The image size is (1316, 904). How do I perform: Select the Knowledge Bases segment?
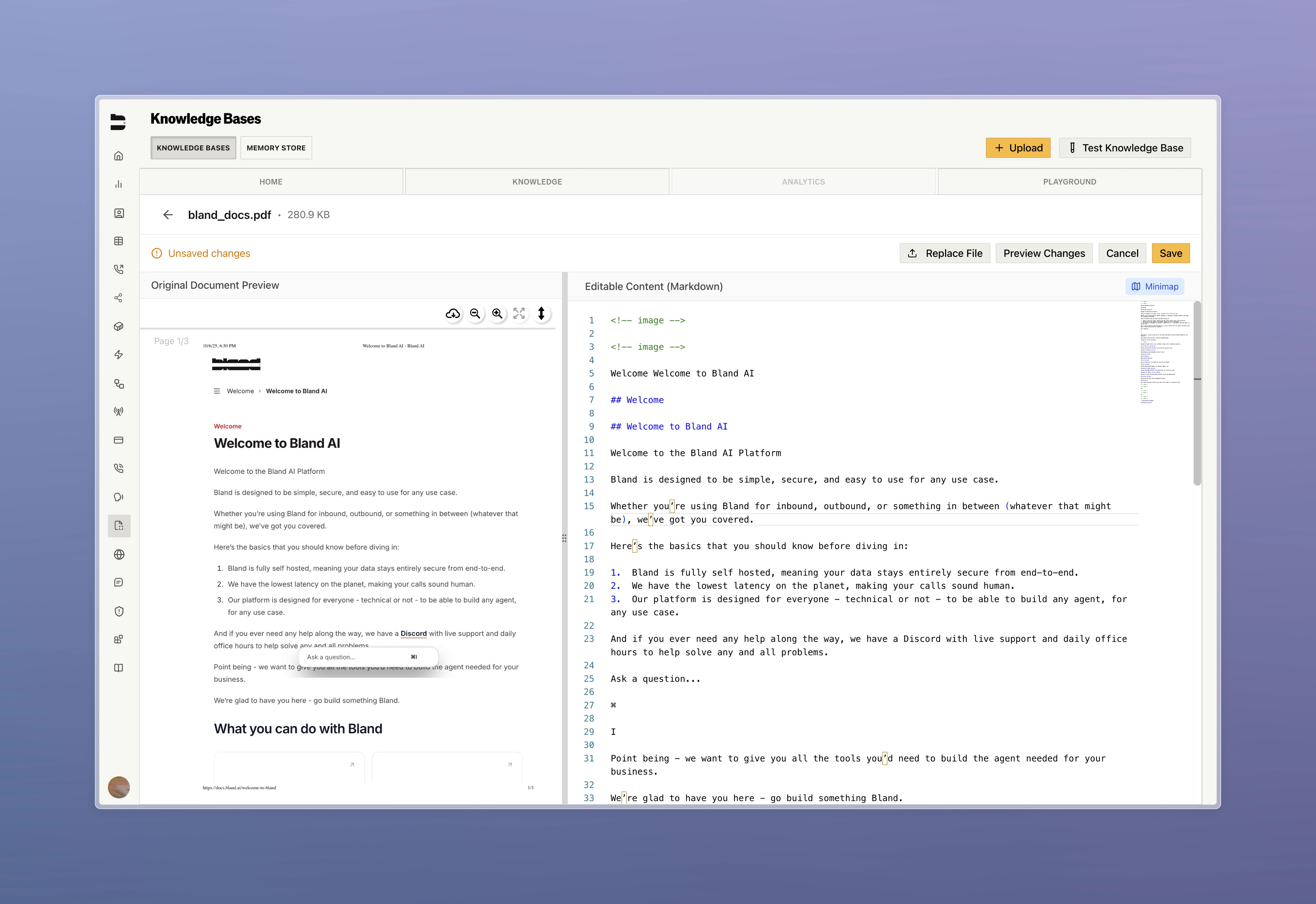point(193,148)
